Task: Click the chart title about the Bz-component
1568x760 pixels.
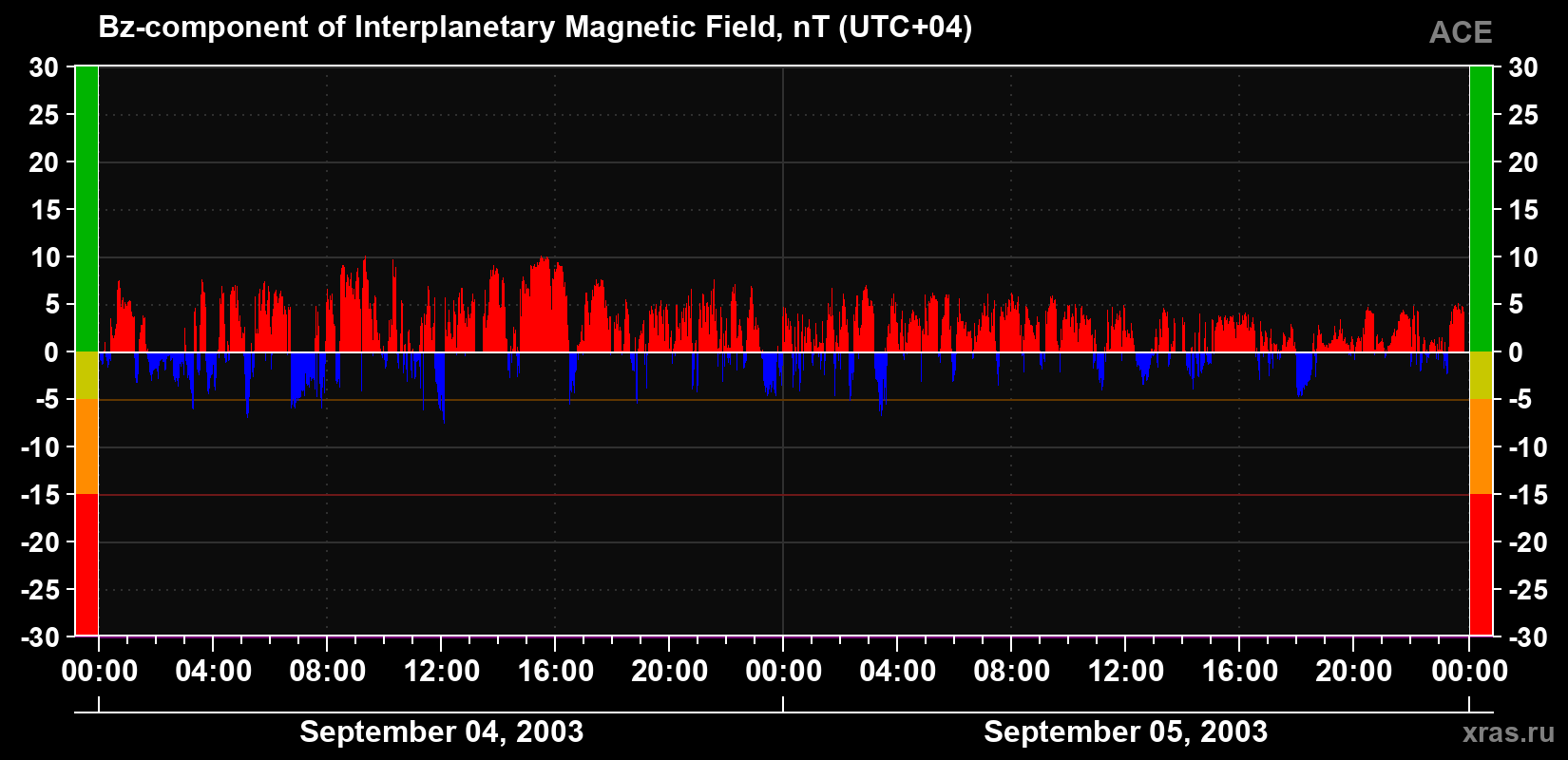Action: (x=535, y=28)
